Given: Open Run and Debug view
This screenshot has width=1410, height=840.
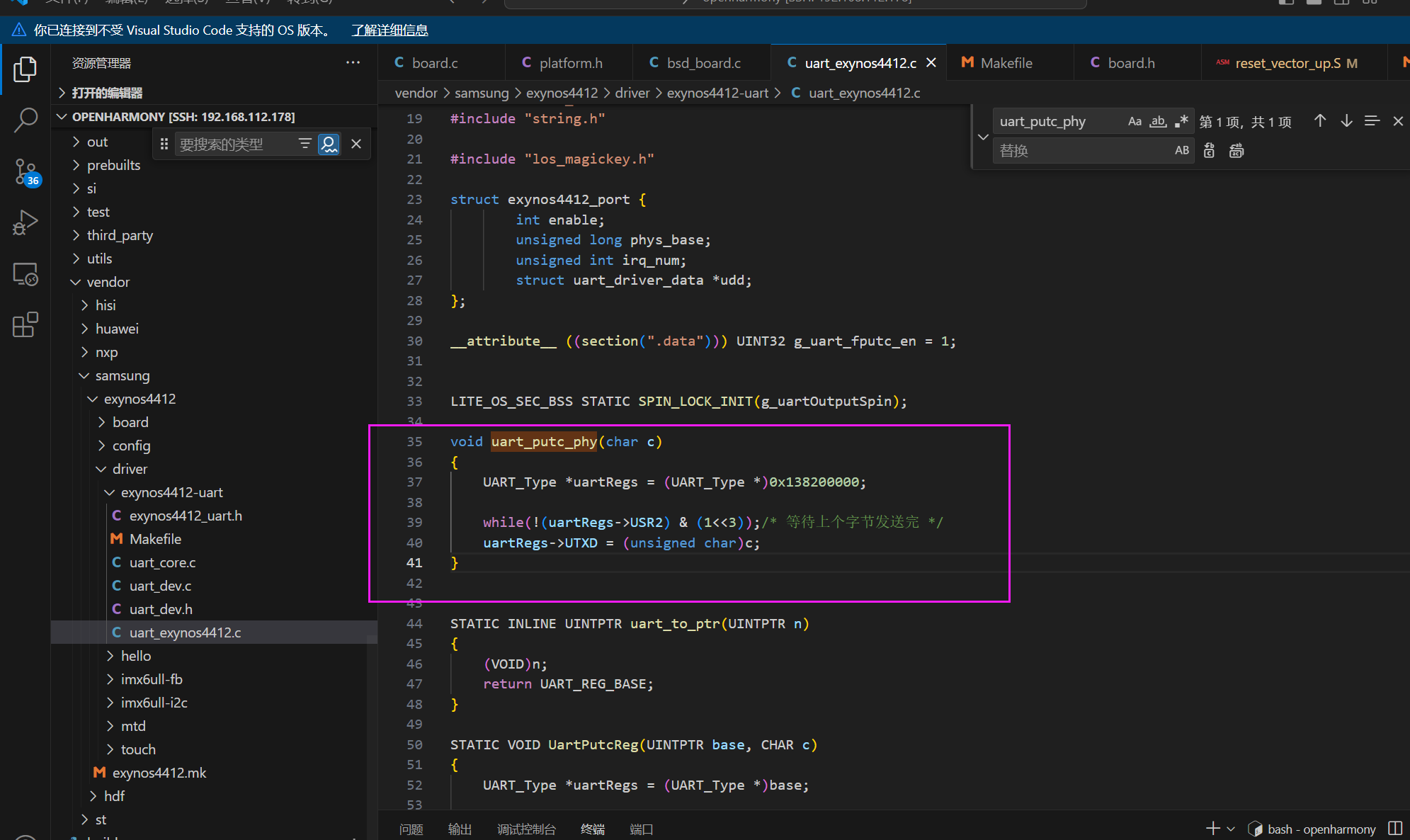Looking at the screenshot, I should [25, 223].
